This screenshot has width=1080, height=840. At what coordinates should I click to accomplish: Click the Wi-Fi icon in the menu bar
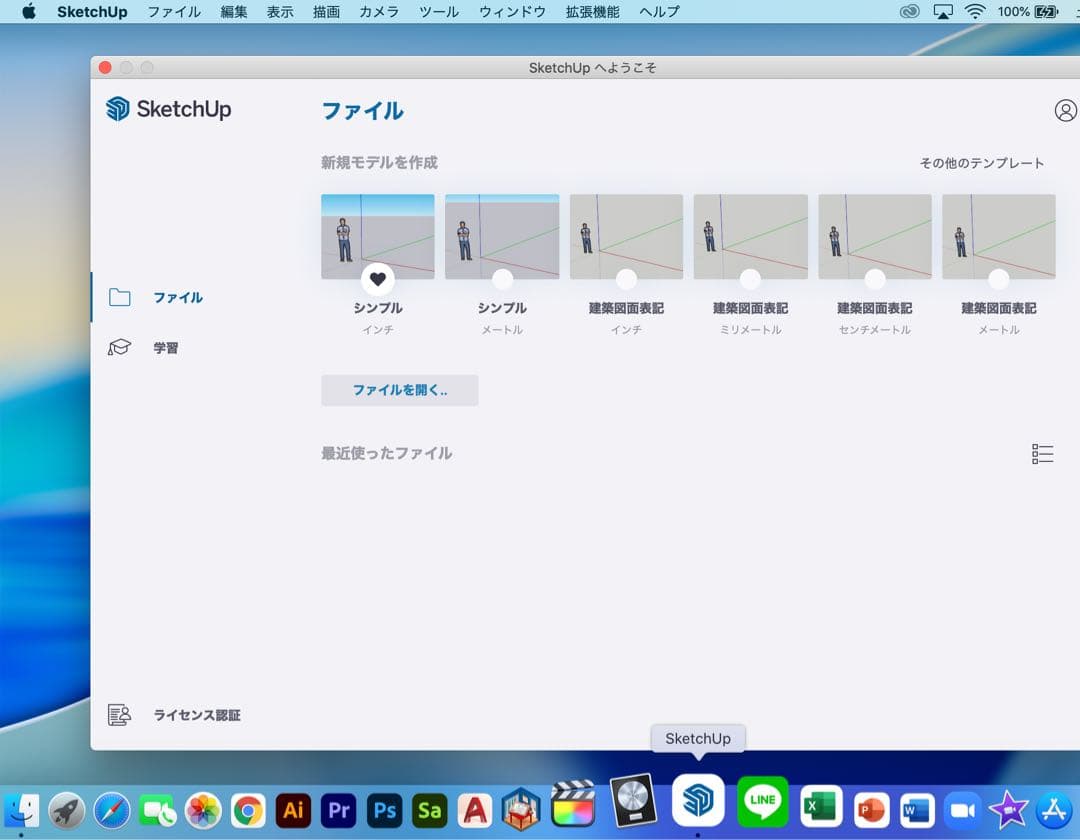[974, 12]
